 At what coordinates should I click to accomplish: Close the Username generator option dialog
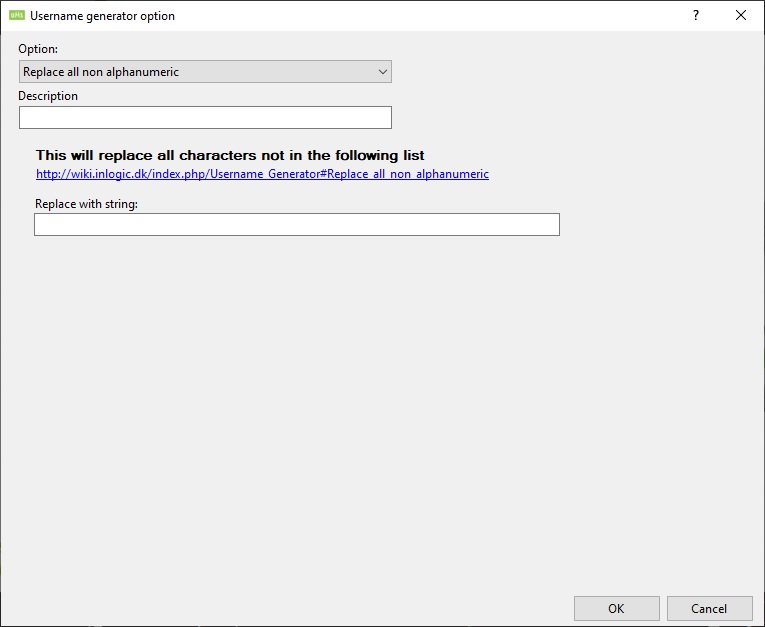pos(740,15)
